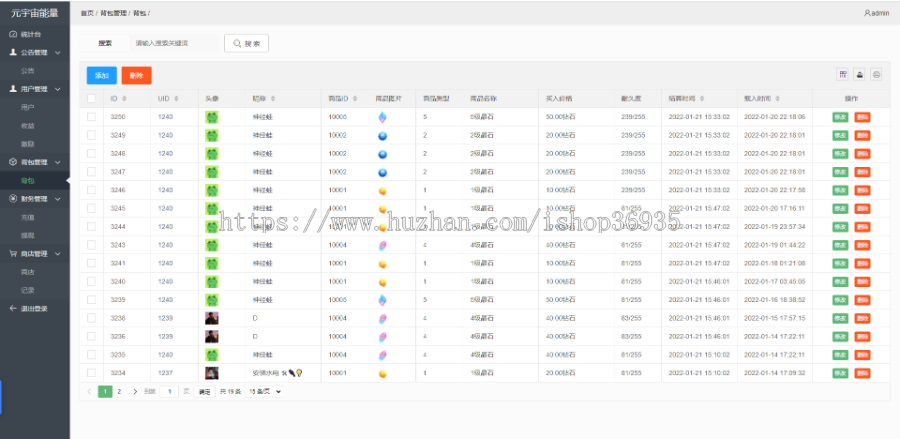Focus the search keyword input field
Image resolution: width=900 pixels, height=439 pixels.
[x=174, y=43]
